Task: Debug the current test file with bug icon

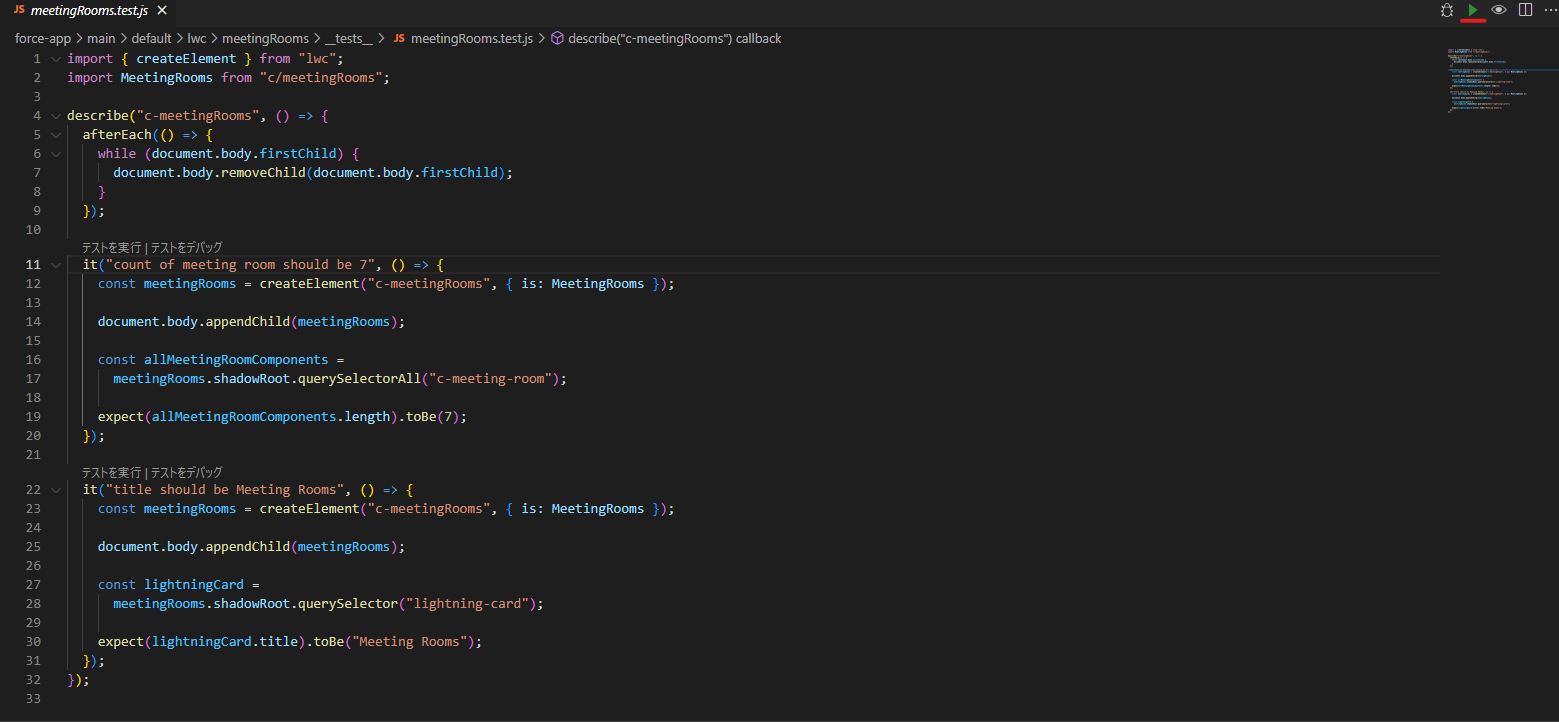Action: (x=1446, y=10)
